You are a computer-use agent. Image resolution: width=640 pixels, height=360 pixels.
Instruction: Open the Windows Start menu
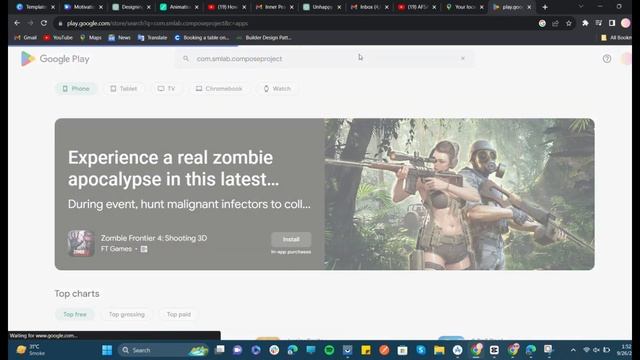(x=107, y=350)
